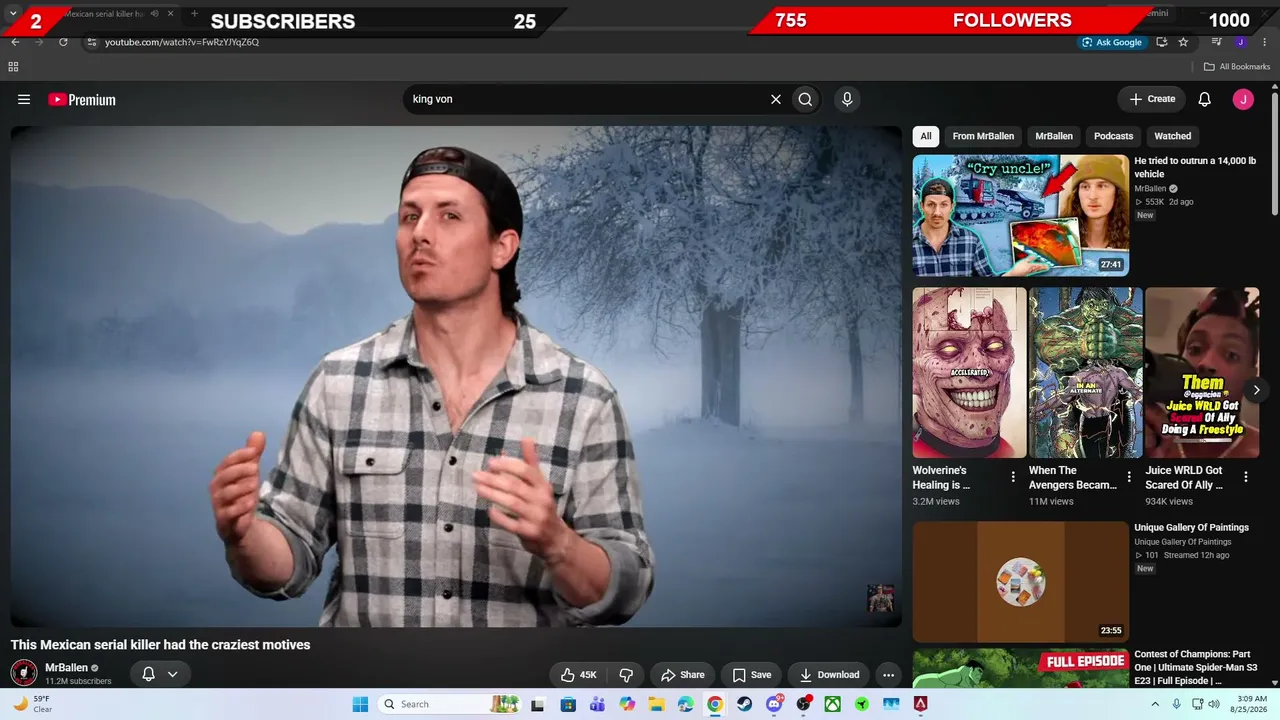Image resolution: width=1280 pixels, height=720 pixels.
Task: Open Windows Start menu
Action: tap(360, 704)
